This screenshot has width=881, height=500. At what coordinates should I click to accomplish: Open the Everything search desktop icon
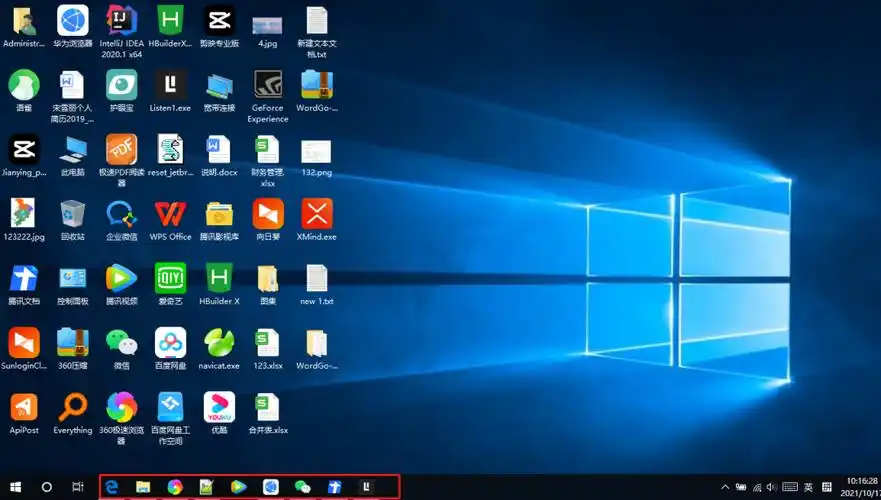pyautogui.click(x=72, y=407)
